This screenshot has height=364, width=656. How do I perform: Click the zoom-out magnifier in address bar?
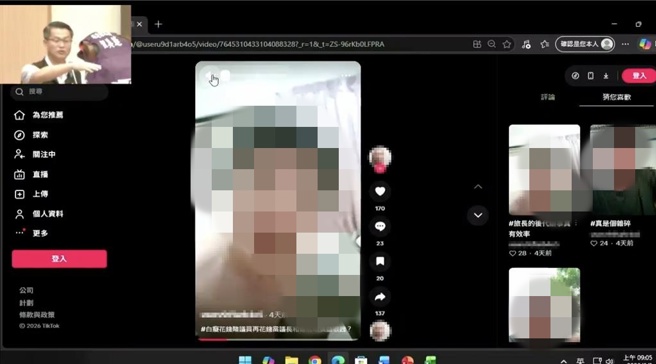coord(492,44)
